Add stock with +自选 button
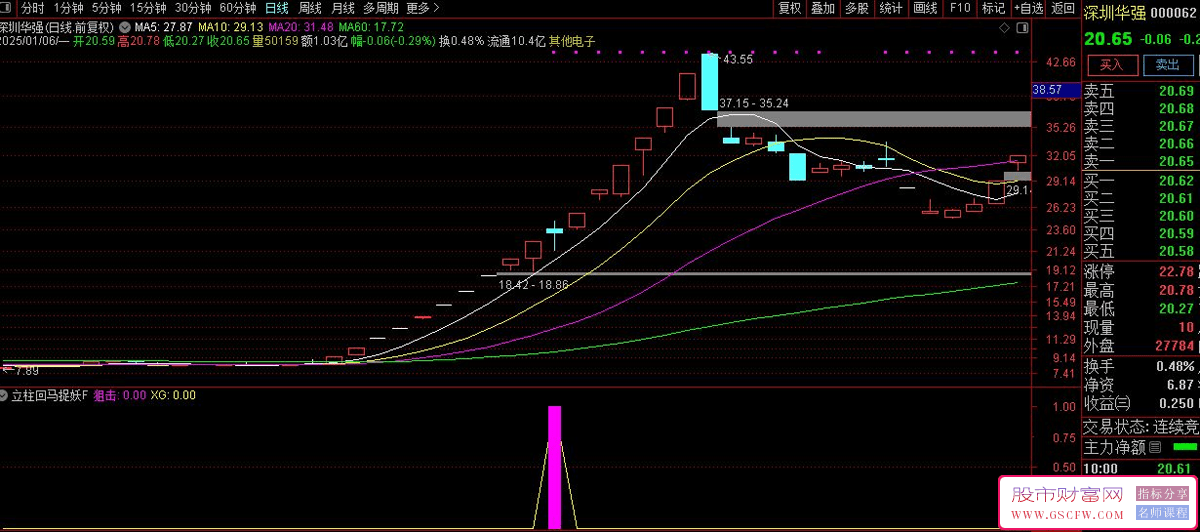 [1027, 7]
